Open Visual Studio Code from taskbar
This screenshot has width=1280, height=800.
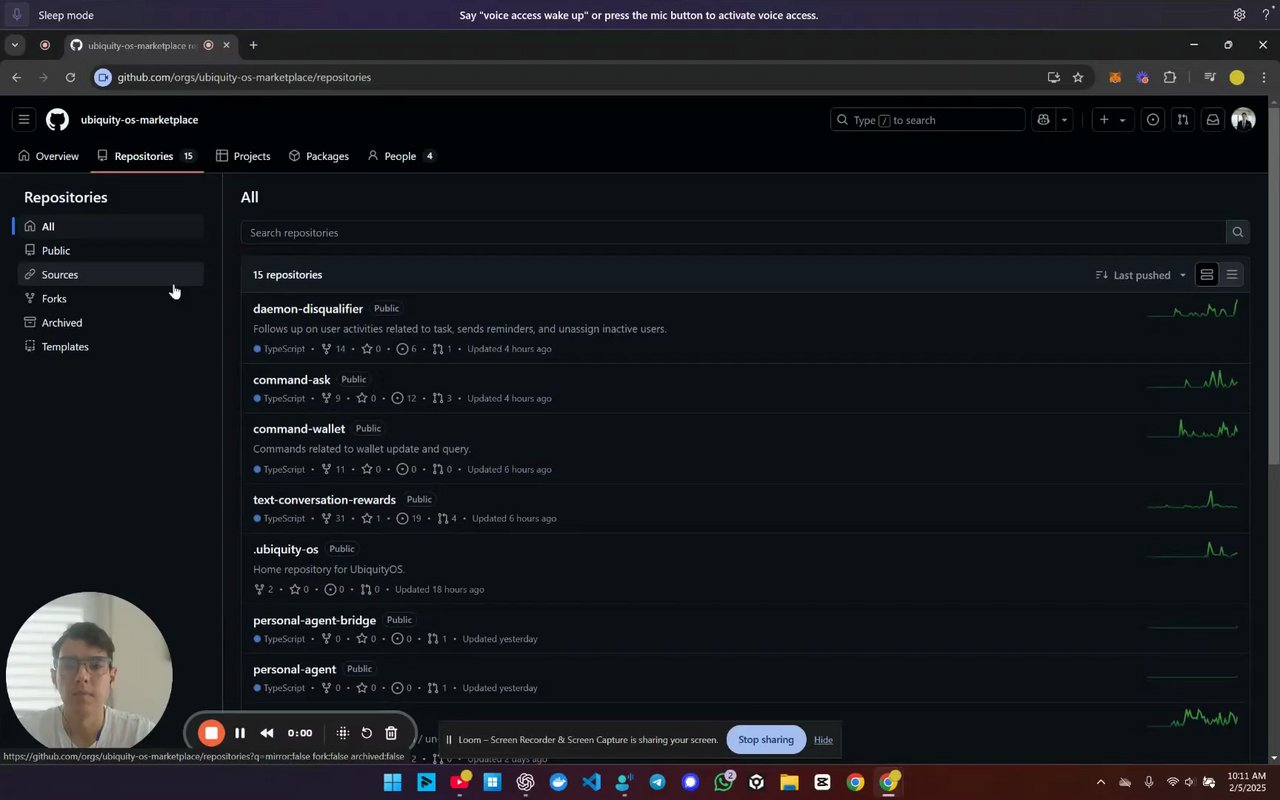click(591, 782)
